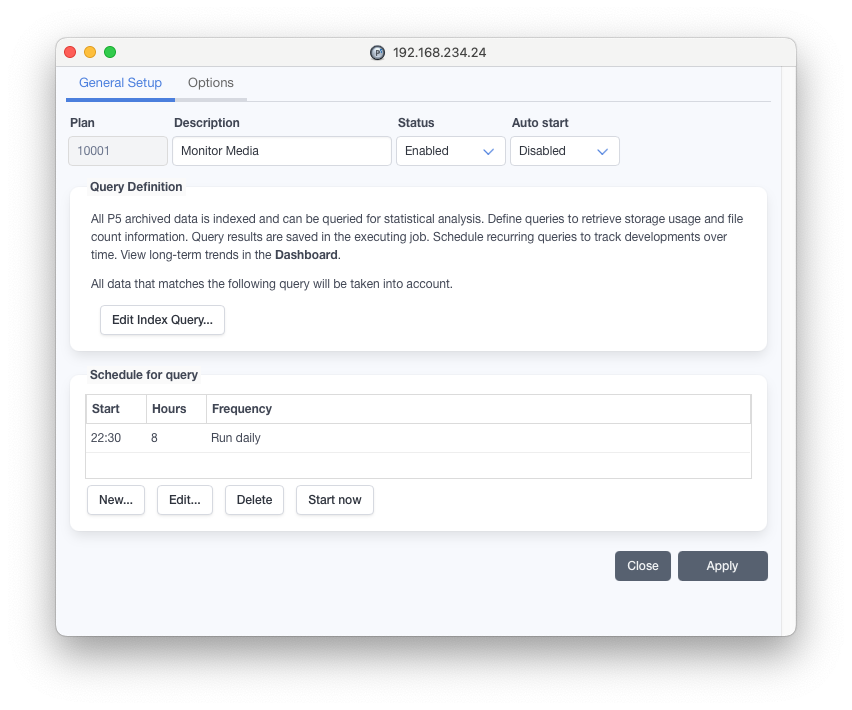Viewport: 852px width, 710px height.
Task: Click the green maximize window button
Action: 110,52
